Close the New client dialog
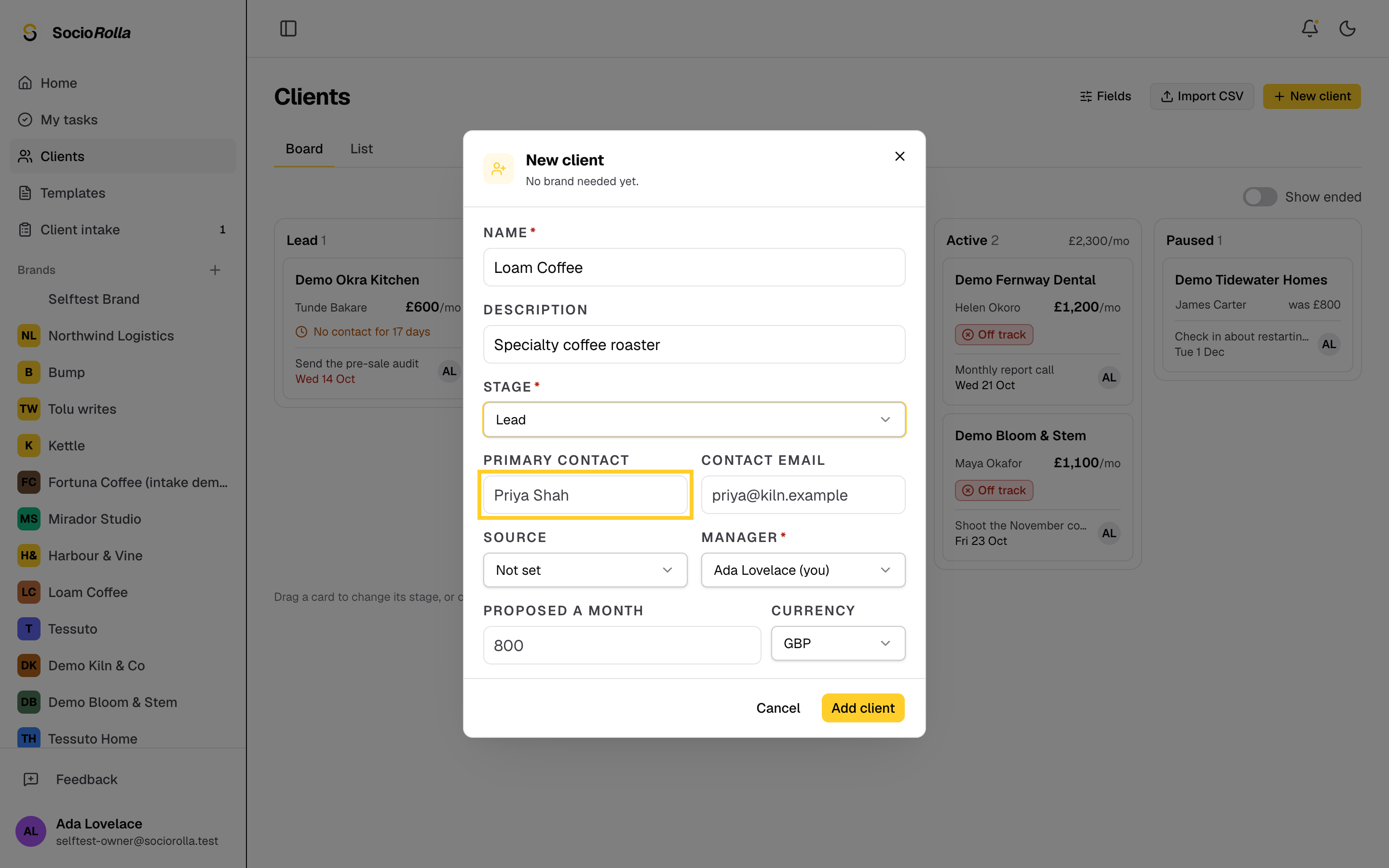 coord(899,156)
